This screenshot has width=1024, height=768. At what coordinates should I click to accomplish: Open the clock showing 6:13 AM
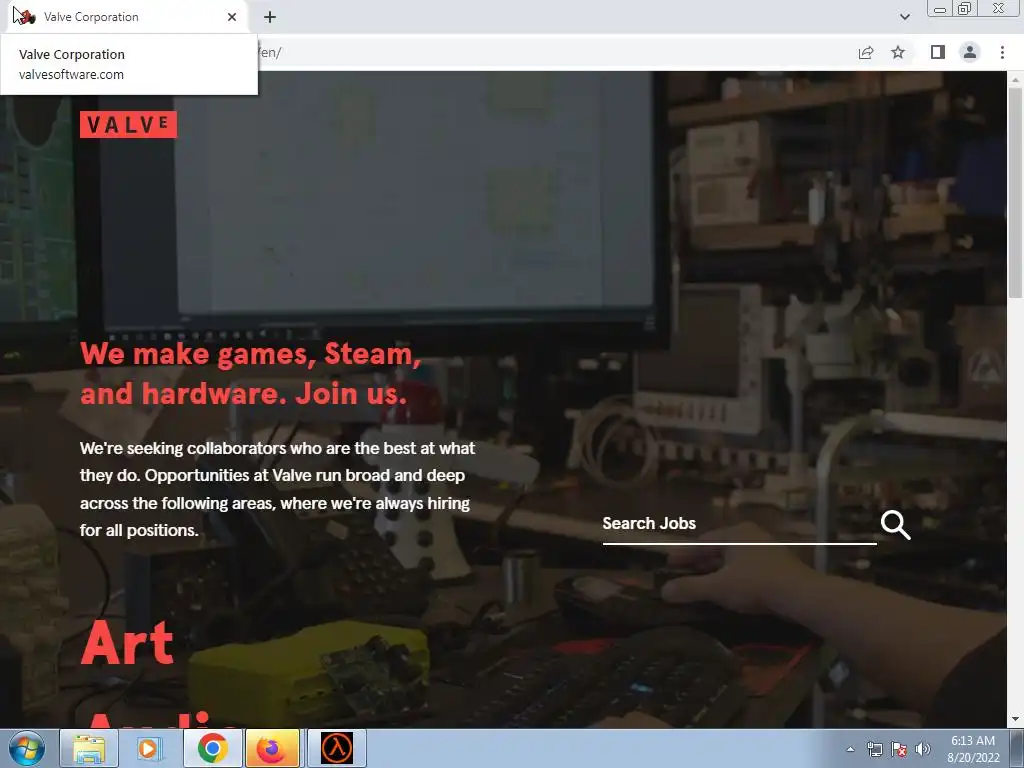click(973, 749)
